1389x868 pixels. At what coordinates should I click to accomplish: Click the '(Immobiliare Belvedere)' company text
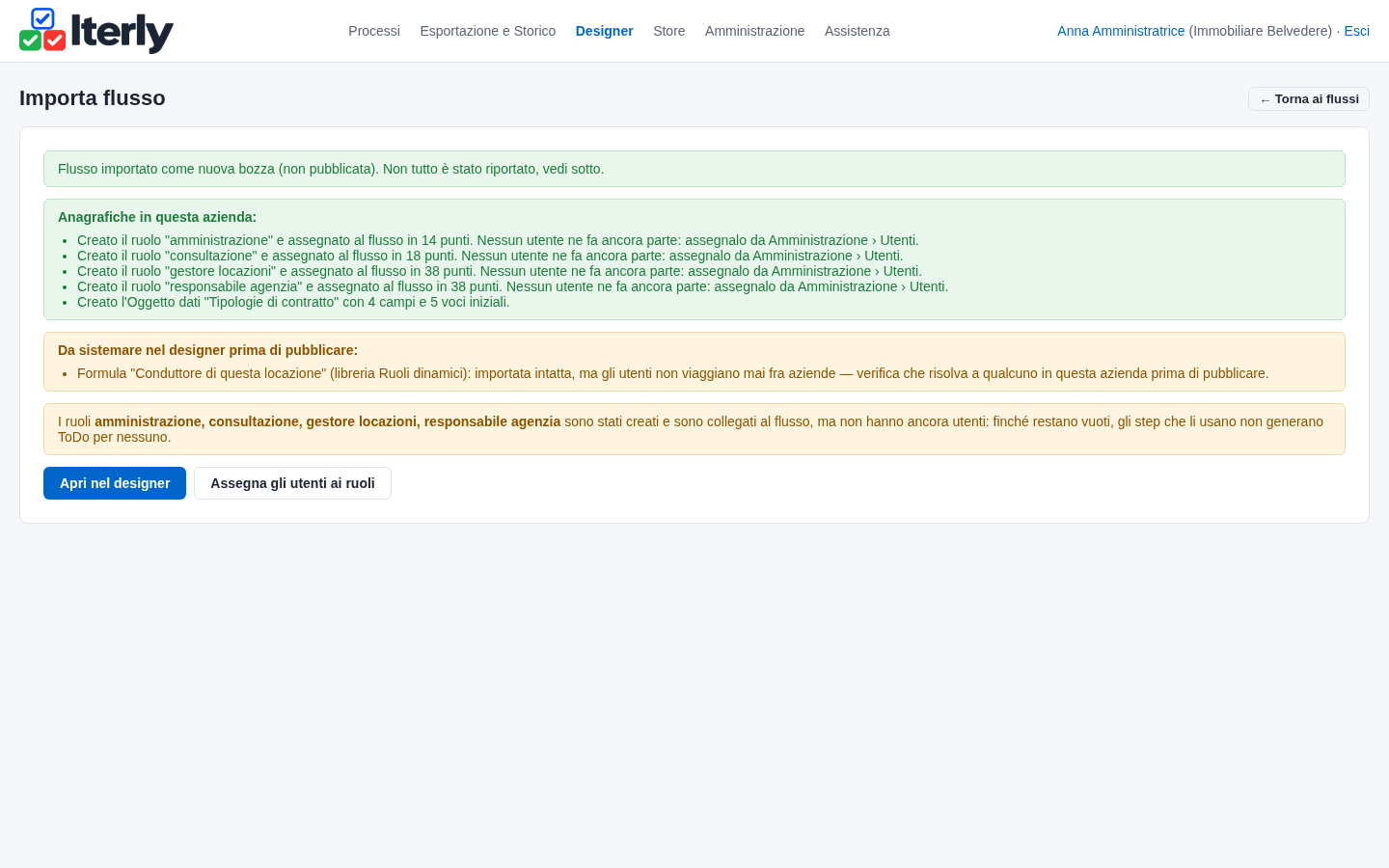pos(1261,31)
